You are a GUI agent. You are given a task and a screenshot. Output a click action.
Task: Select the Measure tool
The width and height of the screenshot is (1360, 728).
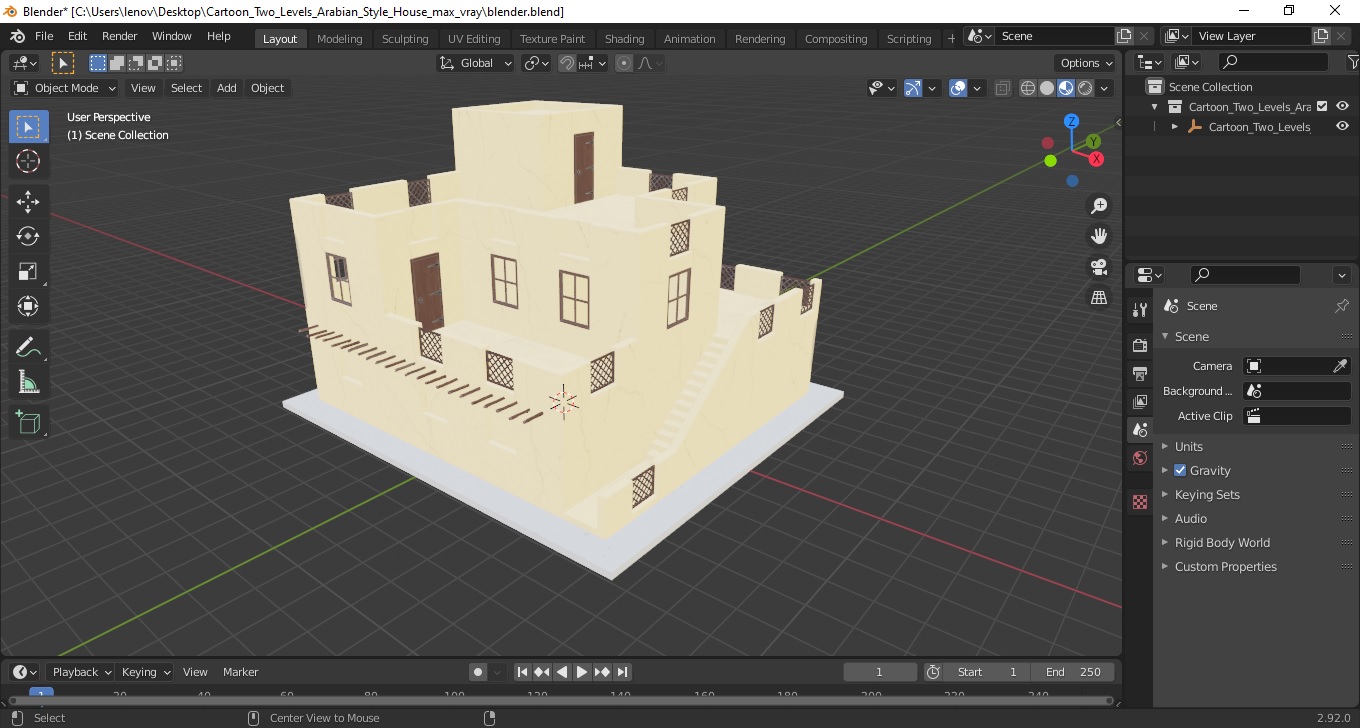click(28, 382)
